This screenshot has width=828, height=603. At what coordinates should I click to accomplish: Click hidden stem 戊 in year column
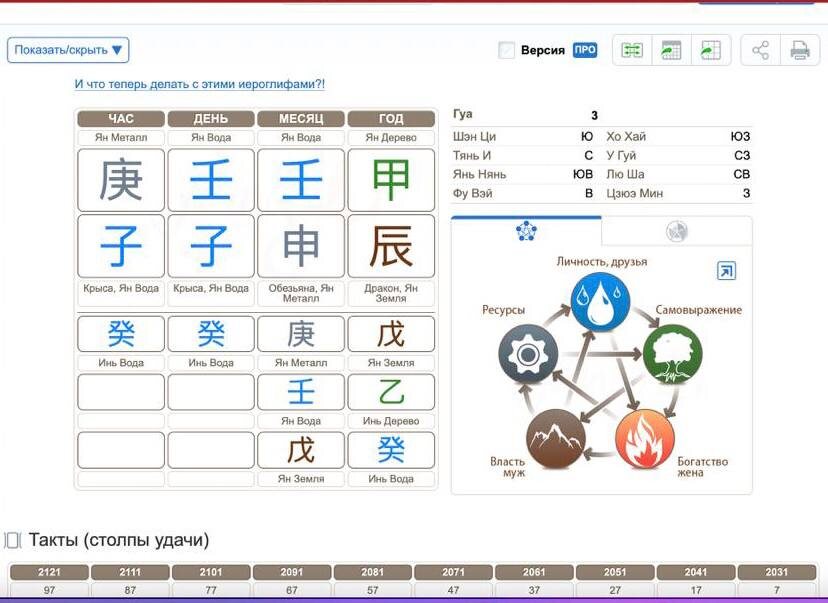pos(391,334)
